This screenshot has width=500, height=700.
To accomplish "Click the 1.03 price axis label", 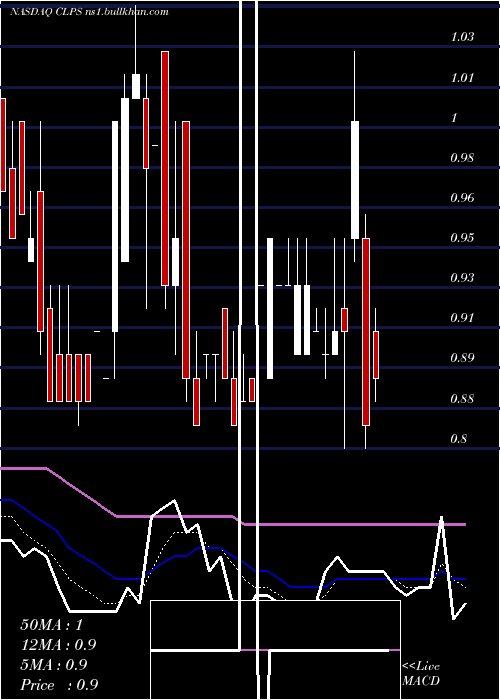I will pyautogui.click(x=462, y=37).
